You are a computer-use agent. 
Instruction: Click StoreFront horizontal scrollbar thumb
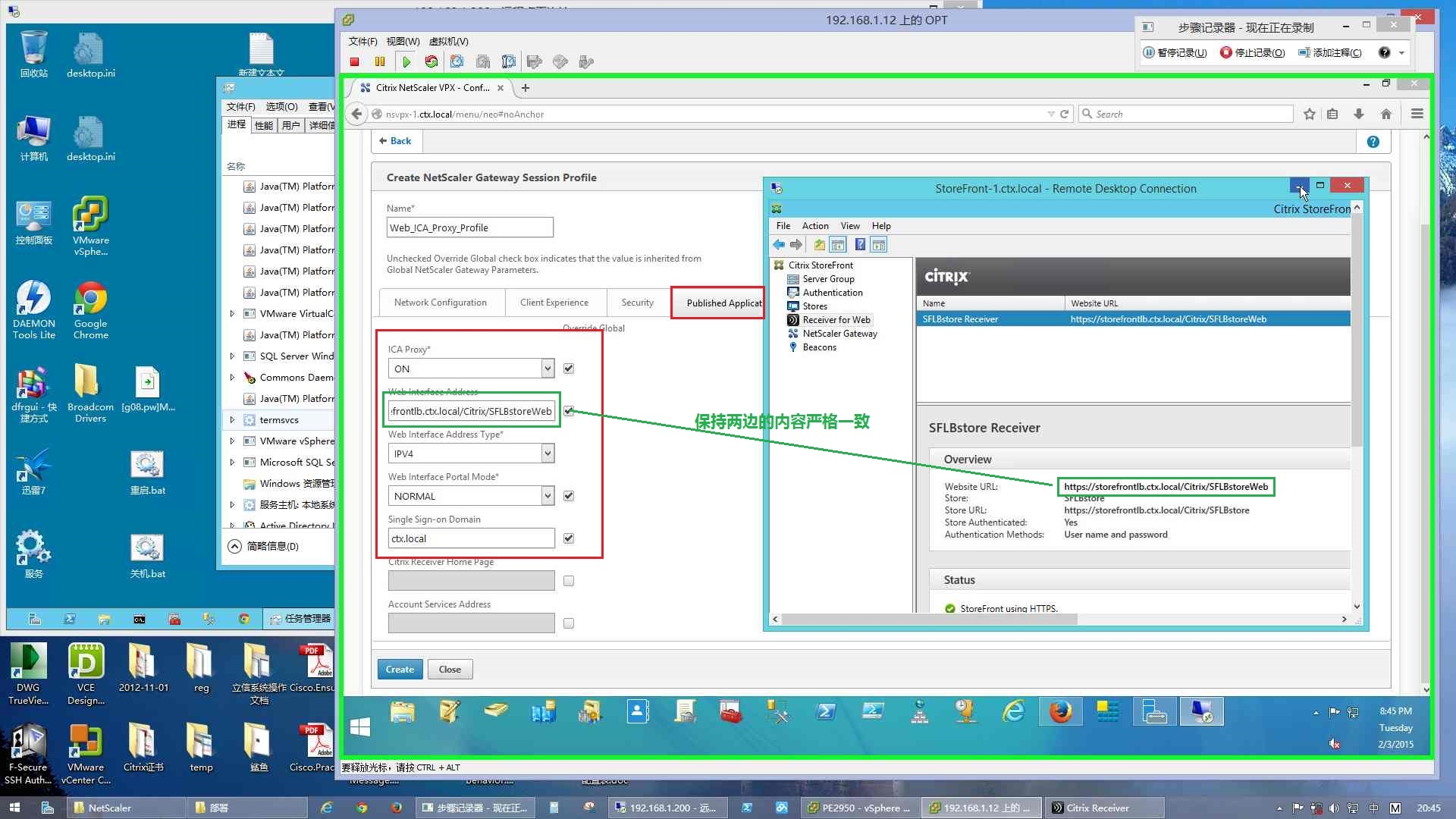(930, 620)
